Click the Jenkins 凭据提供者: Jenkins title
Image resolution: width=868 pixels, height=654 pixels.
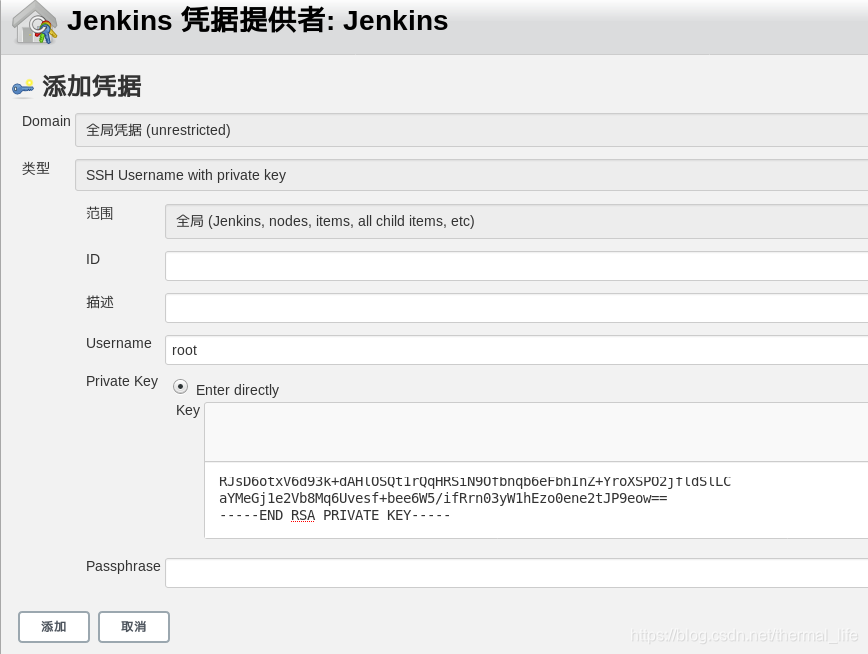point(257,21)
